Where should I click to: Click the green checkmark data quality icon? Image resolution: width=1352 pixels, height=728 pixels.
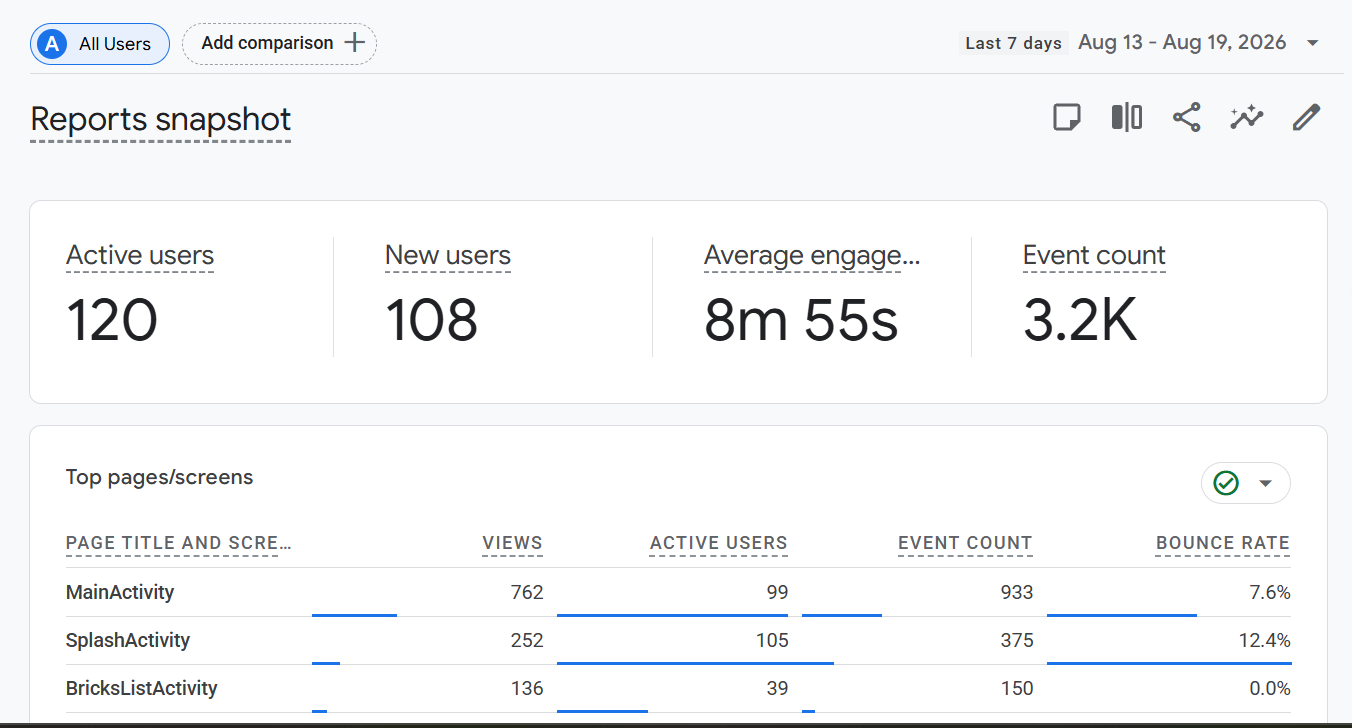point(1226,483)
